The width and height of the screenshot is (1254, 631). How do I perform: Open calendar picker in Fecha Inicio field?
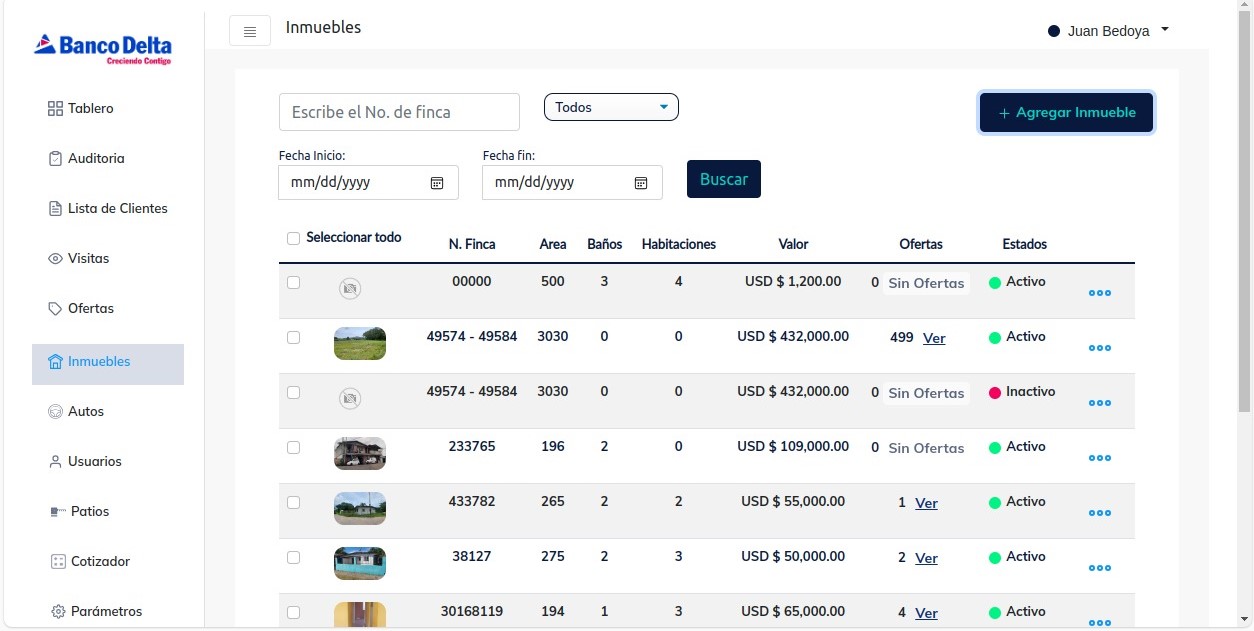[x=437, y=183]
